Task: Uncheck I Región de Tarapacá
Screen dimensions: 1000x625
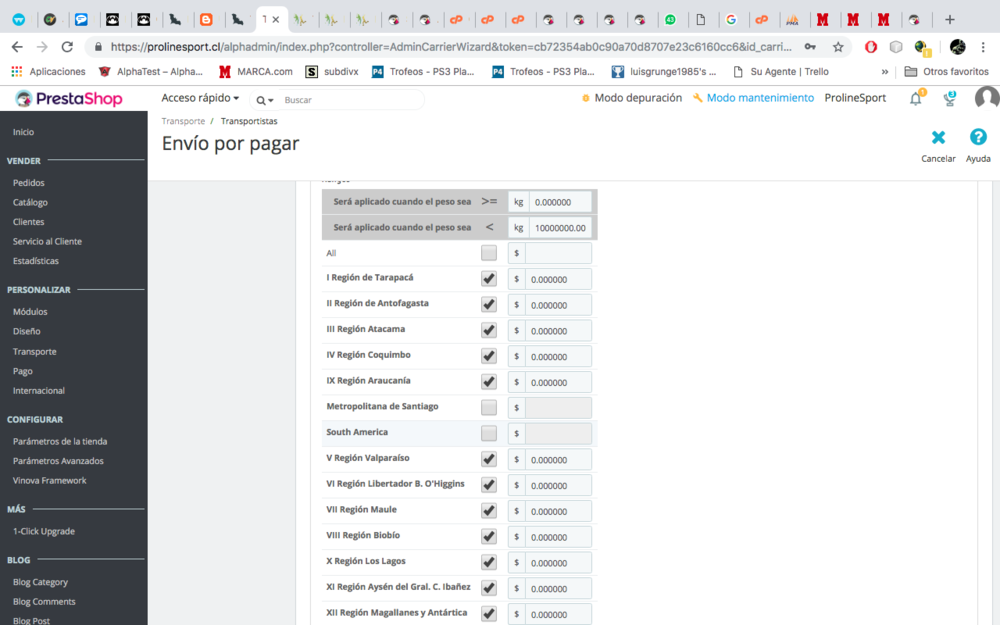Action: 489,279
